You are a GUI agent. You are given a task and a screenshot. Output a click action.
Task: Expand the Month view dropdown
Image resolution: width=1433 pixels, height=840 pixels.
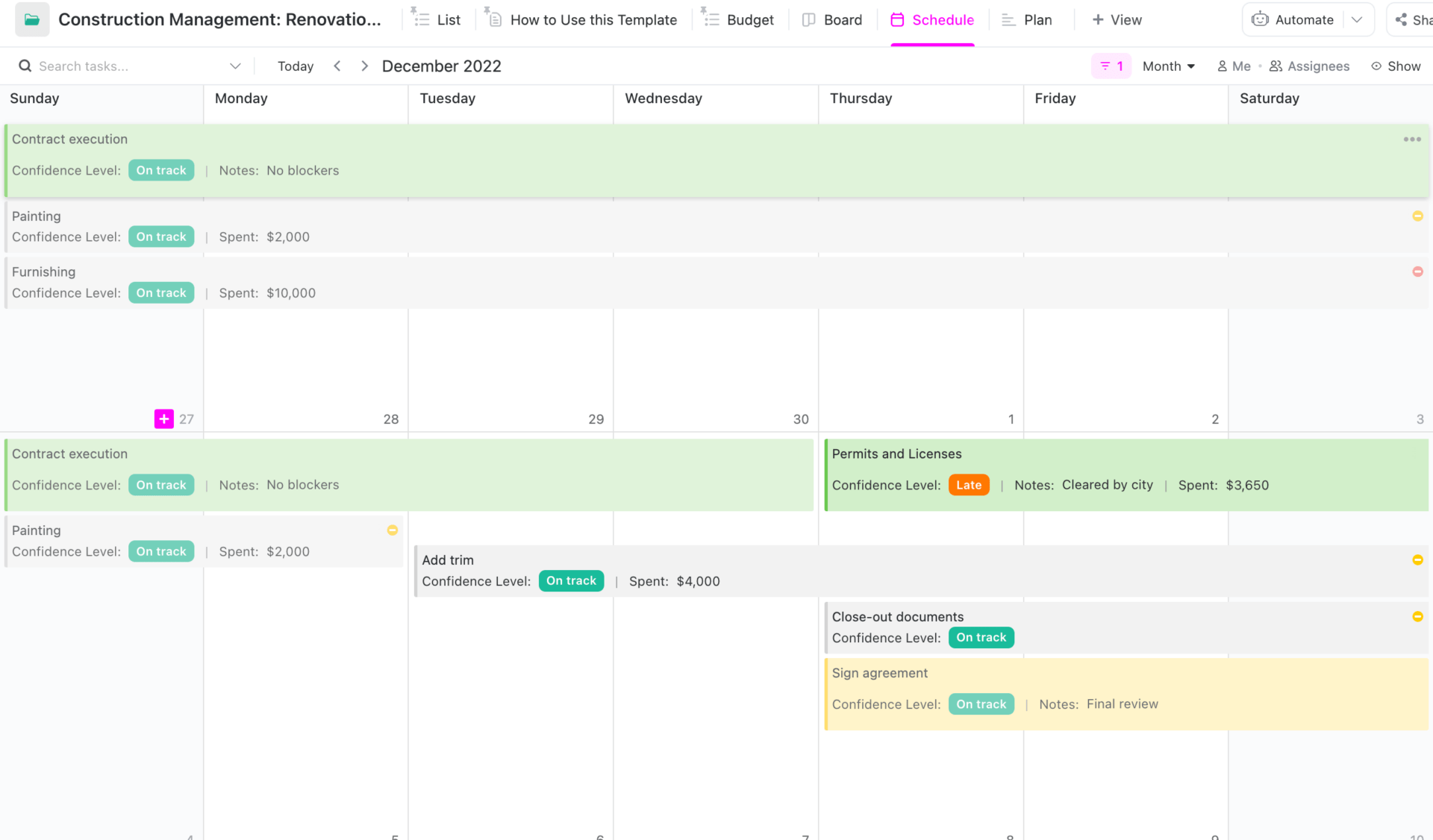click(1167, 65)
